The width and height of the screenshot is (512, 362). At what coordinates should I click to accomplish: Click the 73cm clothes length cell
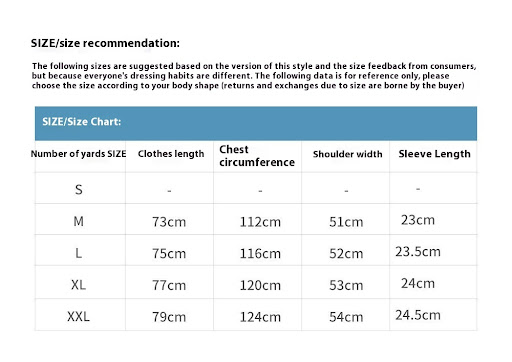click(169, 222)
